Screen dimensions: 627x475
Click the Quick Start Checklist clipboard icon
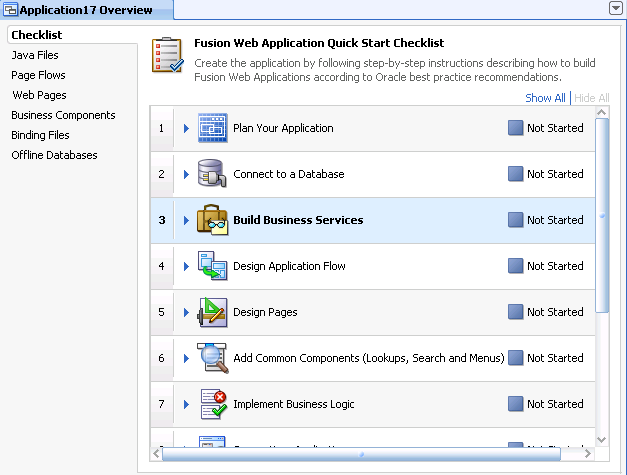click(167, 56)
